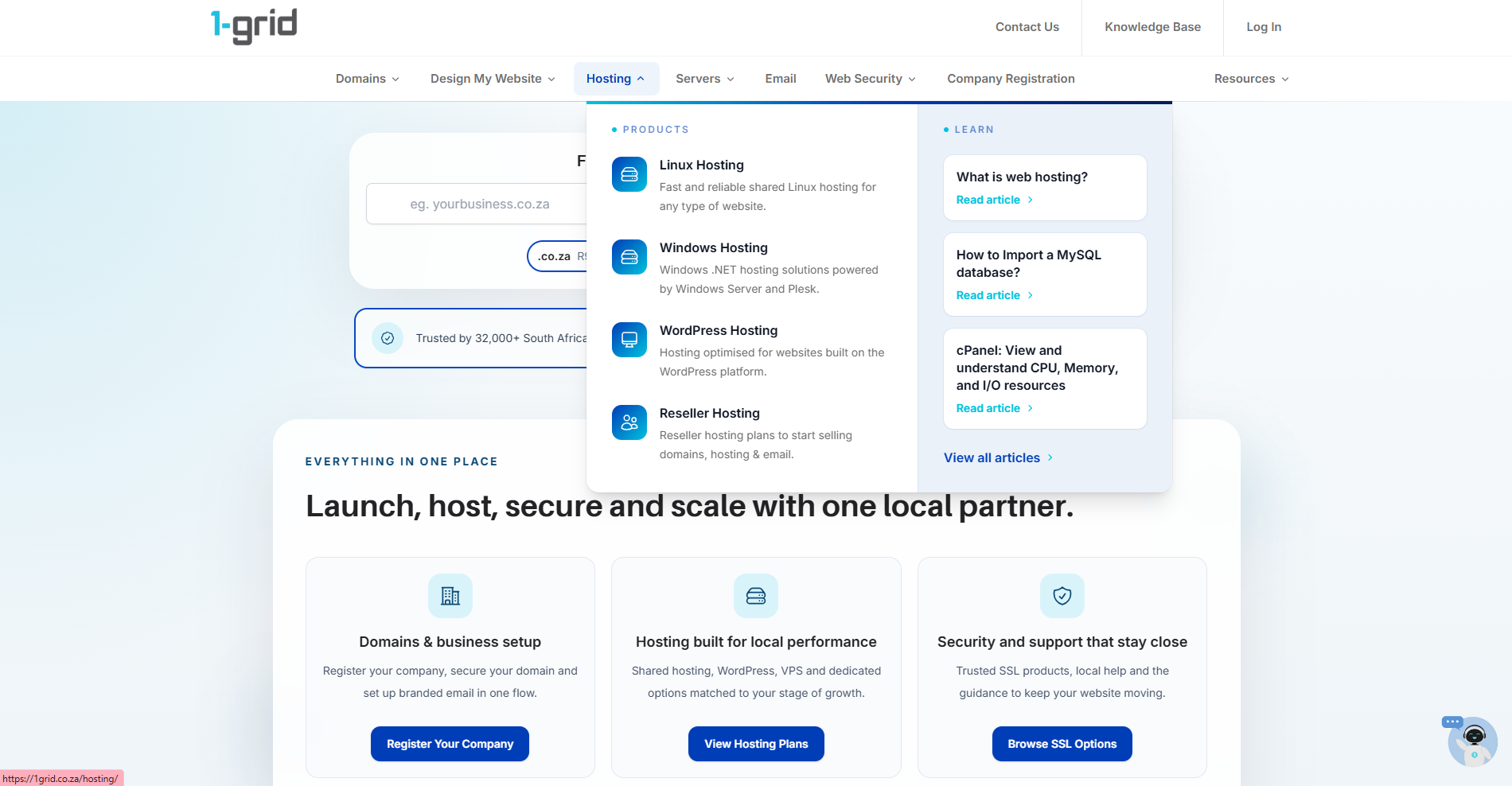
Task: Expand the Resources menu
Action: (x=1251, y=79)
